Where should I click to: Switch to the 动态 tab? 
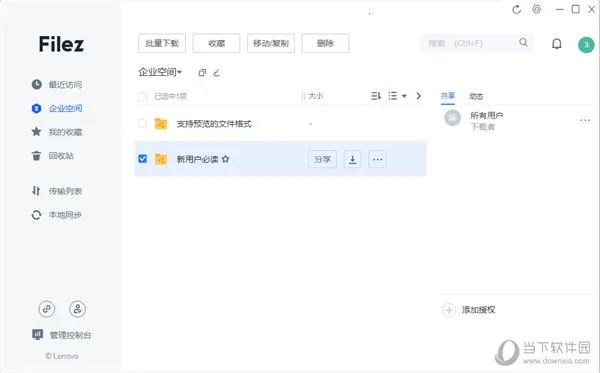point(476,96)
